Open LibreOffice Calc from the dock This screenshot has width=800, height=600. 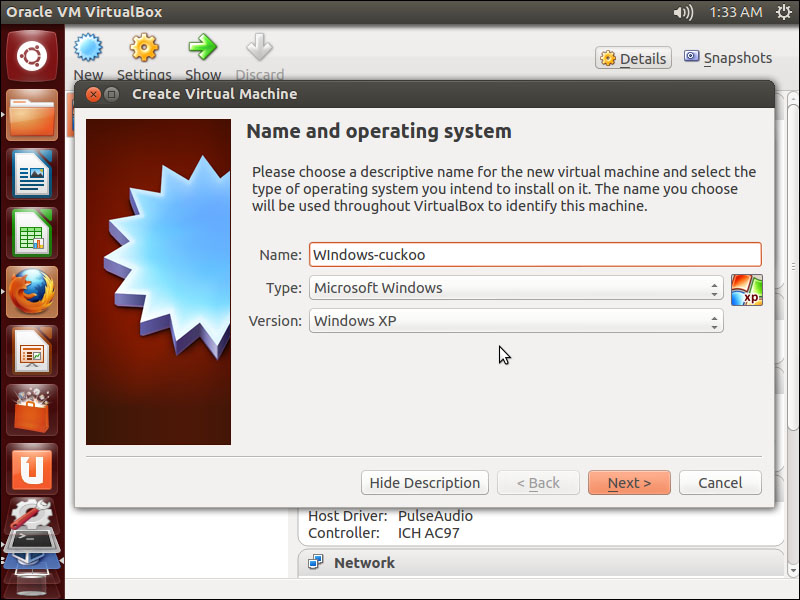coord(32,233)
